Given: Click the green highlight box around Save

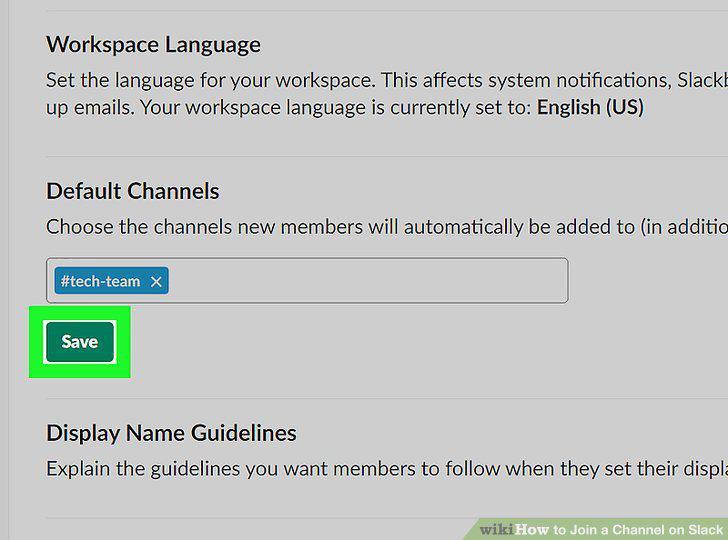Looking at the screenshot, I should (x=79, y=342).
